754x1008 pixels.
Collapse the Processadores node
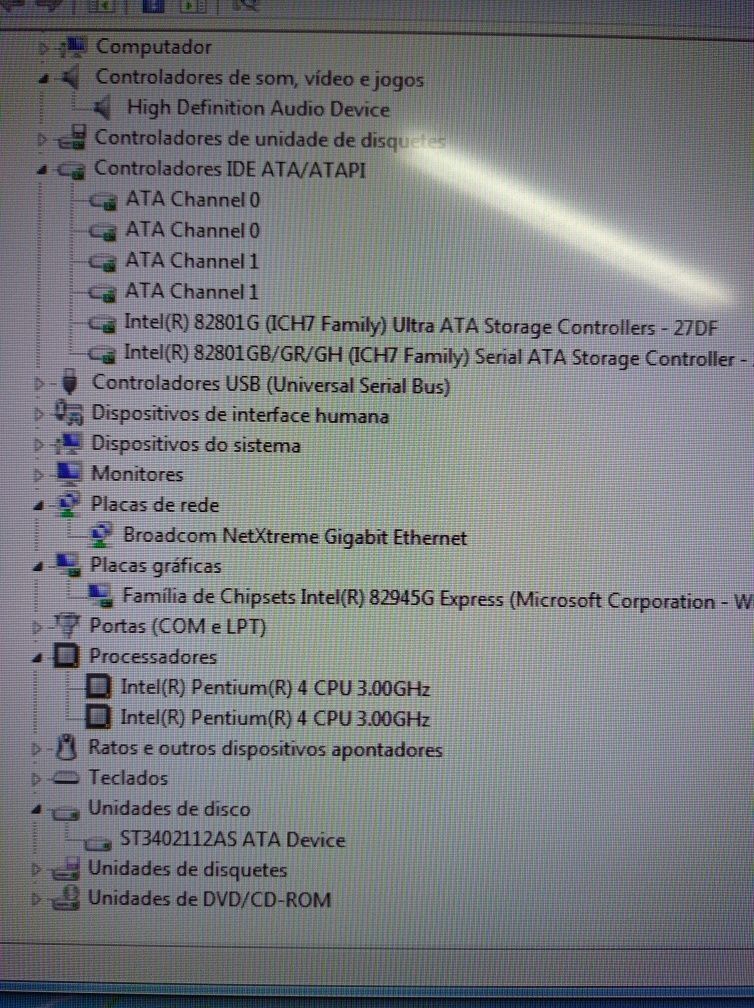38,658
